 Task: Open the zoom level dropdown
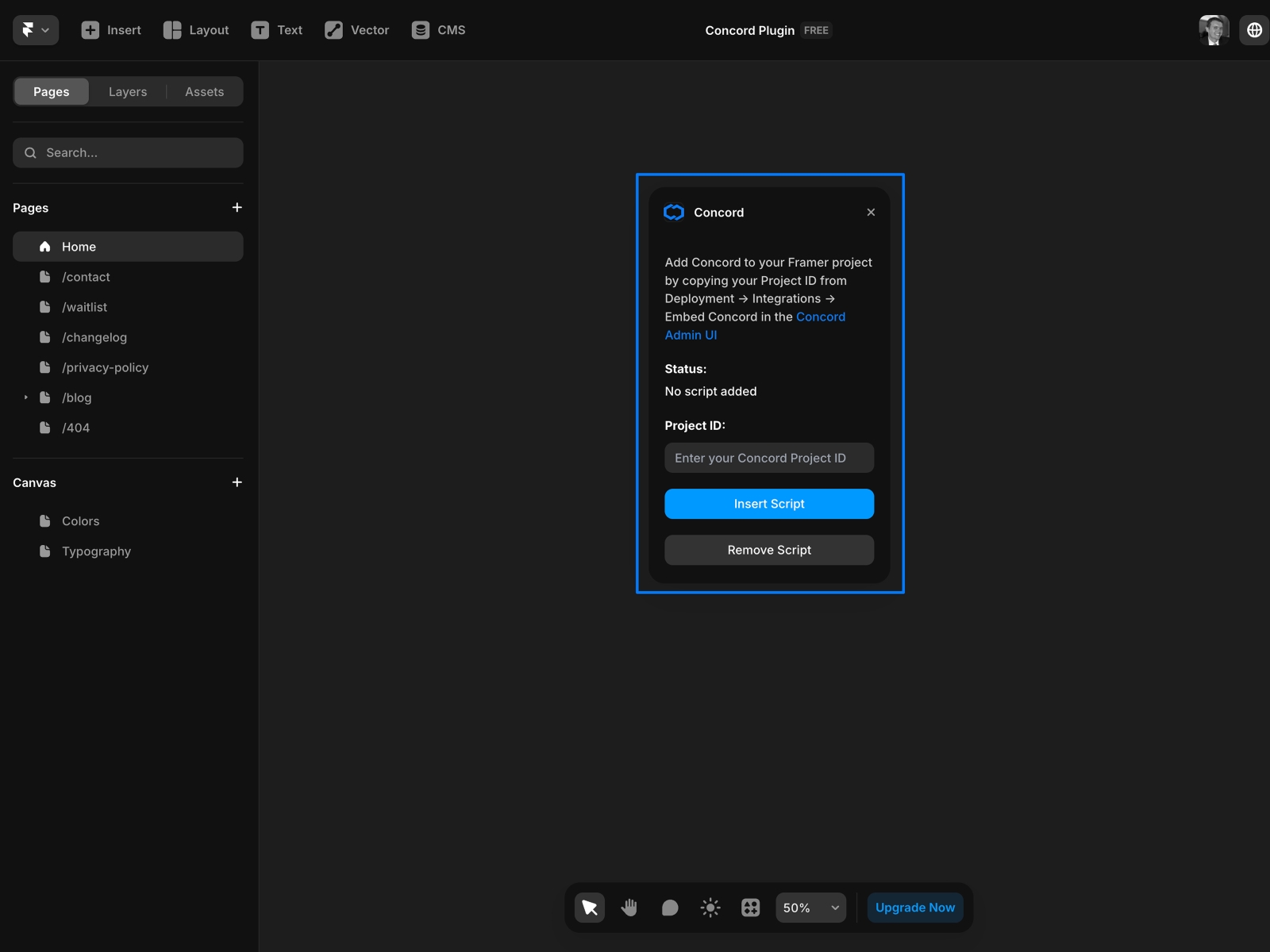point(810,908)
